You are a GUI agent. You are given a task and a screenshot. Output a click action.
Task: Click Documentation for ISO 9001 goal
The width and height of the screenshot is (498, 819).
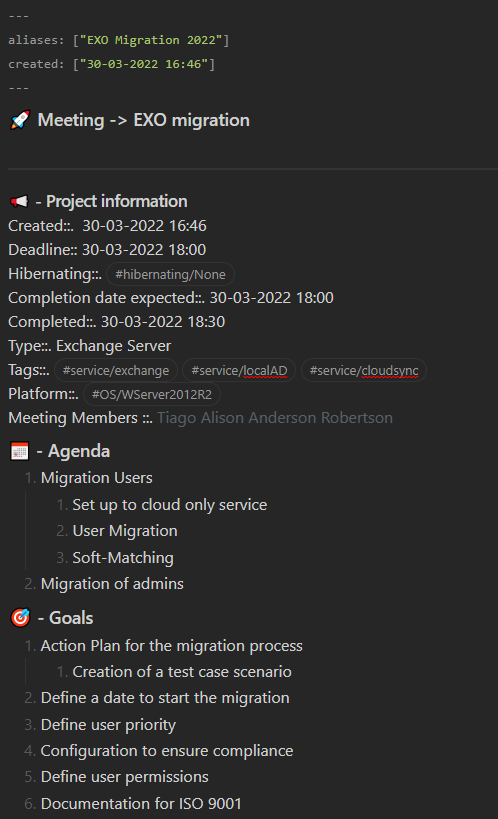(x=141, y=803)
